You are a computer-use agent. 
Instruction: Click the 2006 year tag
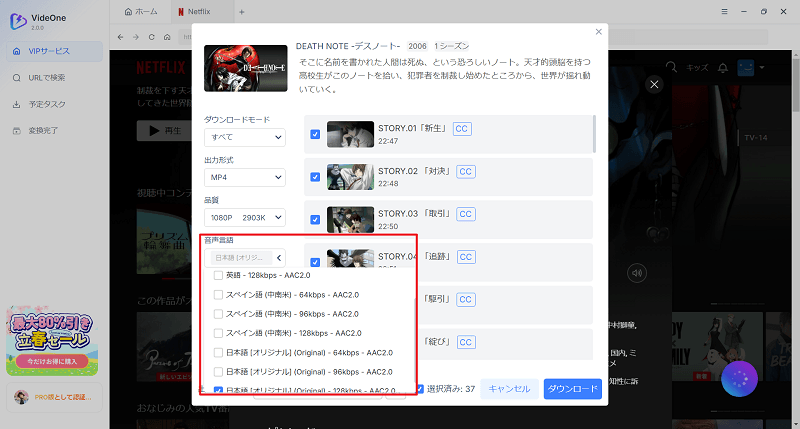point(417,46)
